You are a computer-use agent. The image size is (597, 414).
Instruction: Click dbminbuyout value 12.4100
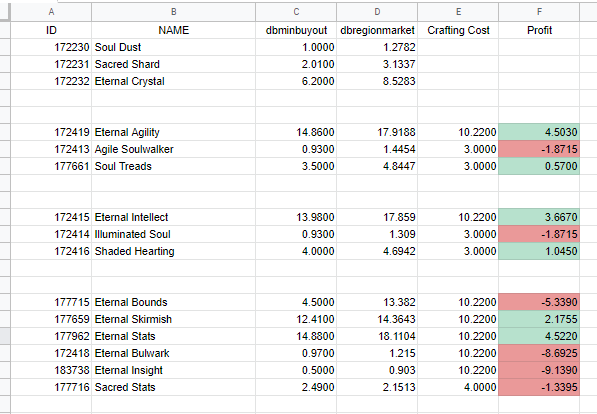tap(296, 319)
